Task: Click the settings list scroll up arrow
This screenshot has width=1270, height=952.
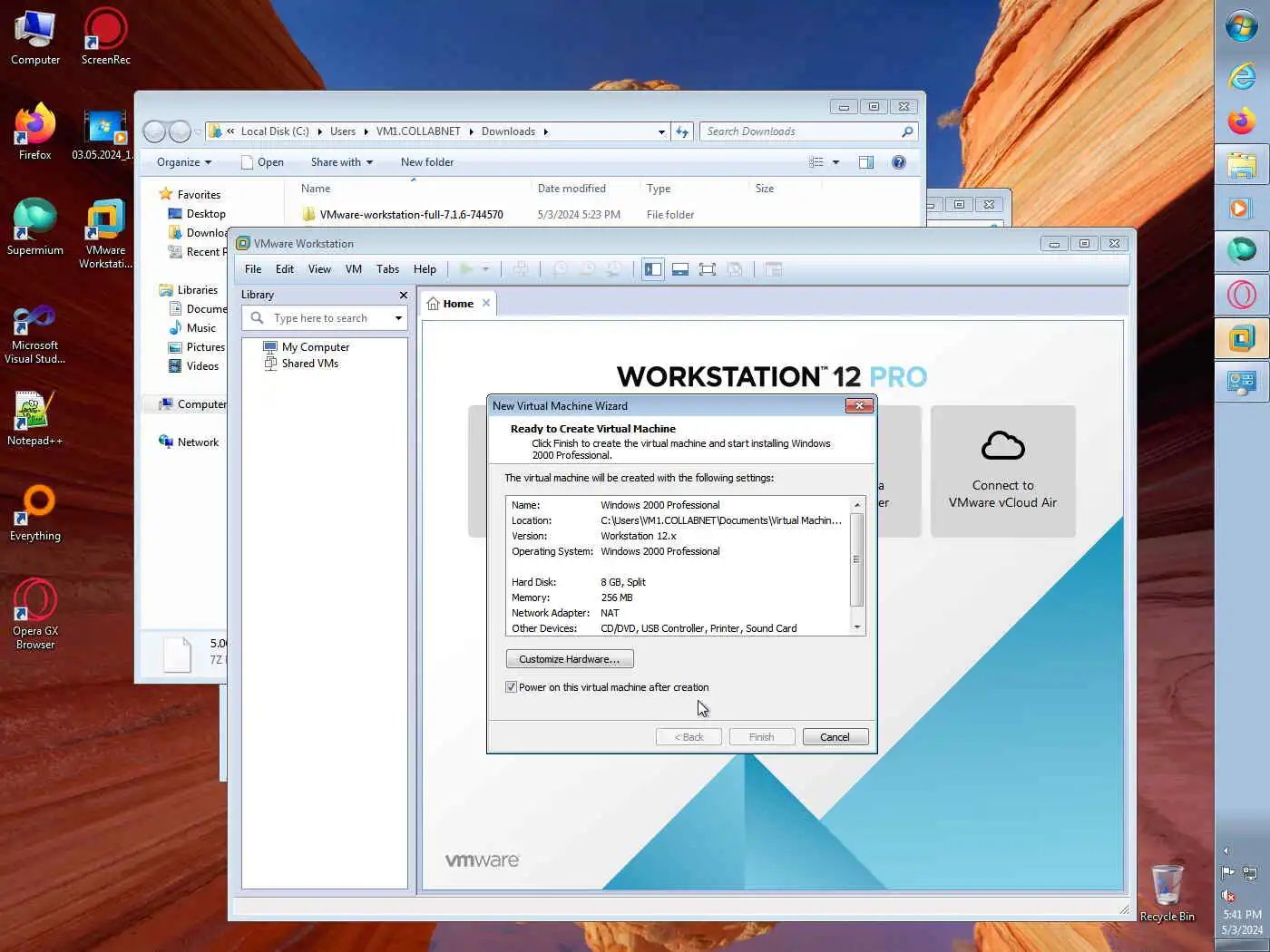Action: [x=857, y=505]
